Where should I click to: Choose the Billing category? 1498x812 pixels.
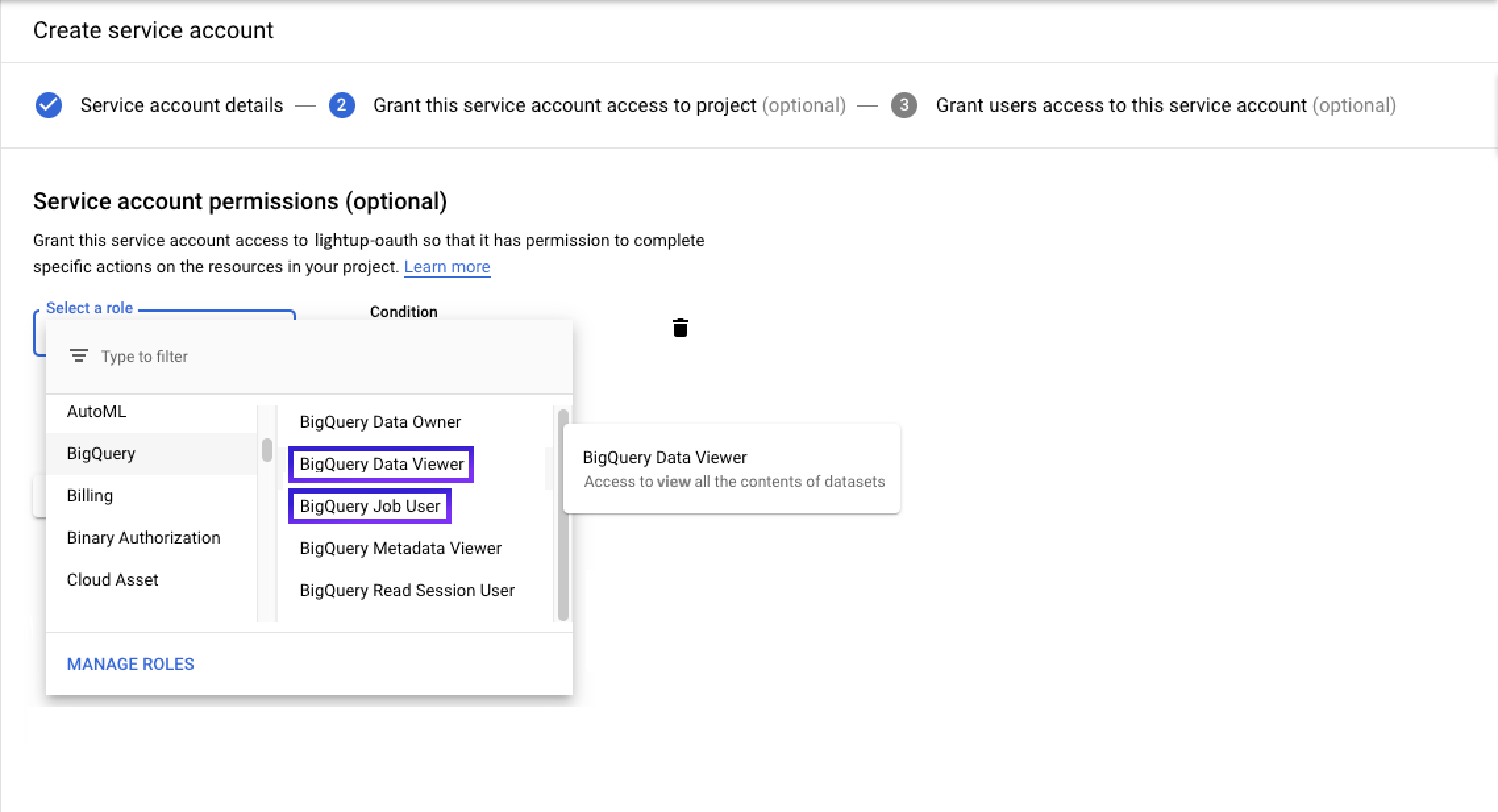(x=90, y=495)
